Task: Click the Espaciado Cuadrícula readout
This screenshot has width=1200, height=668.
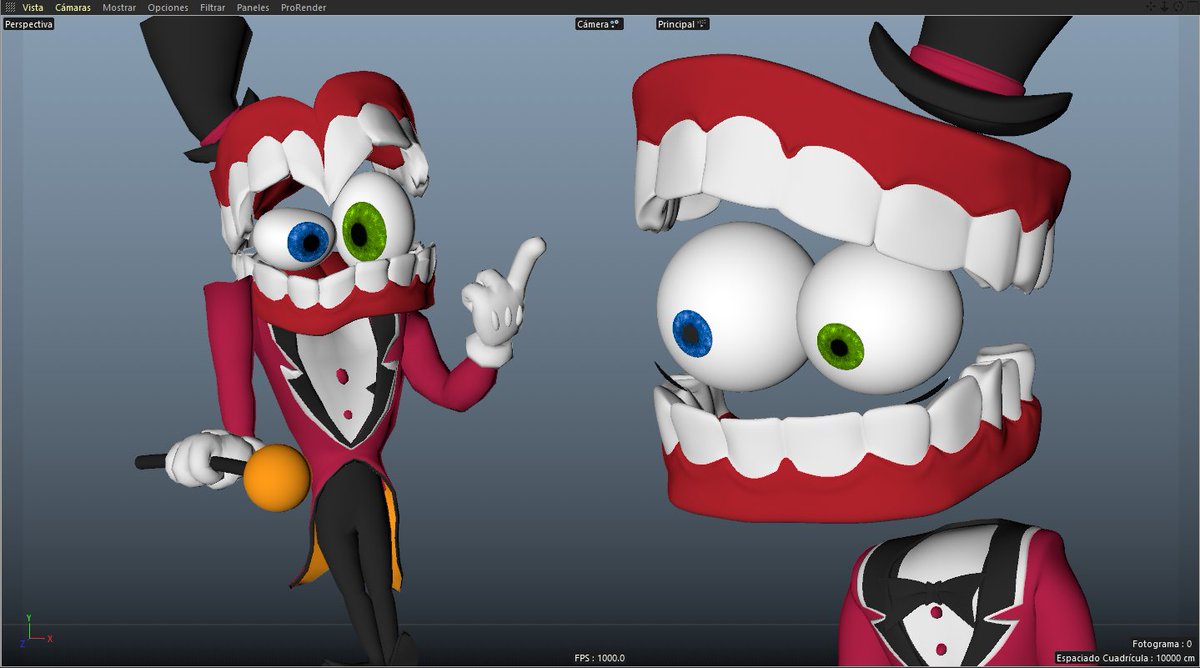Action: pyautogui.click(x=1124, y=658)
